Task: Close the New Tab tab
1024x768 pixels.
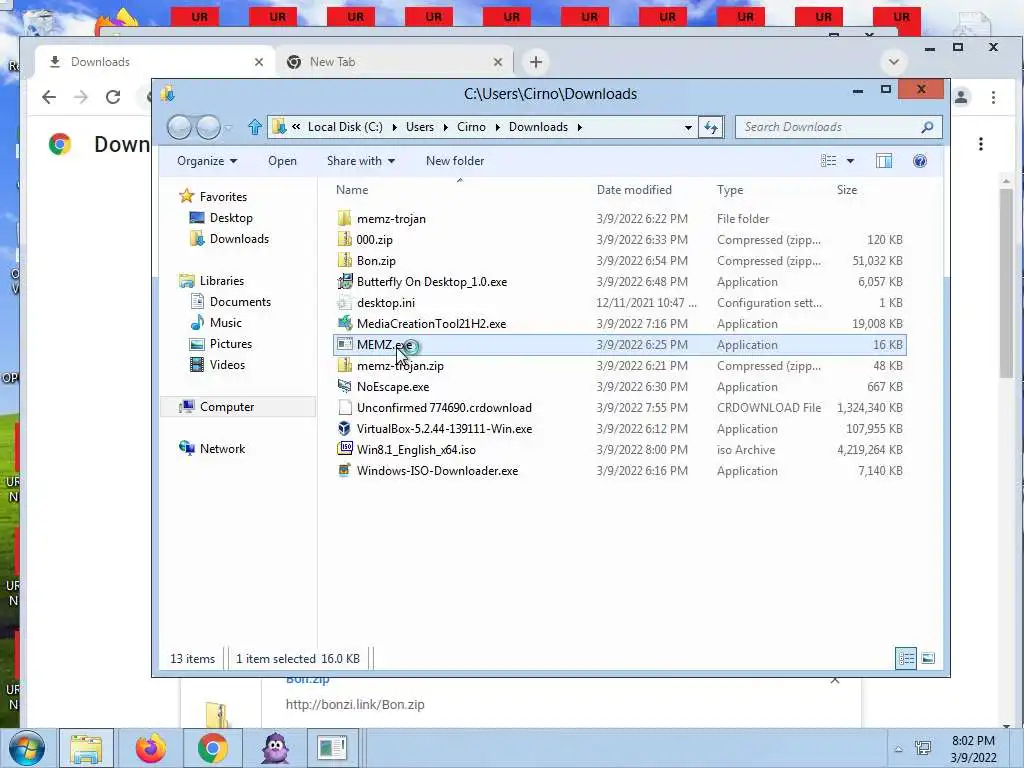Action: [x=498, y=62]
